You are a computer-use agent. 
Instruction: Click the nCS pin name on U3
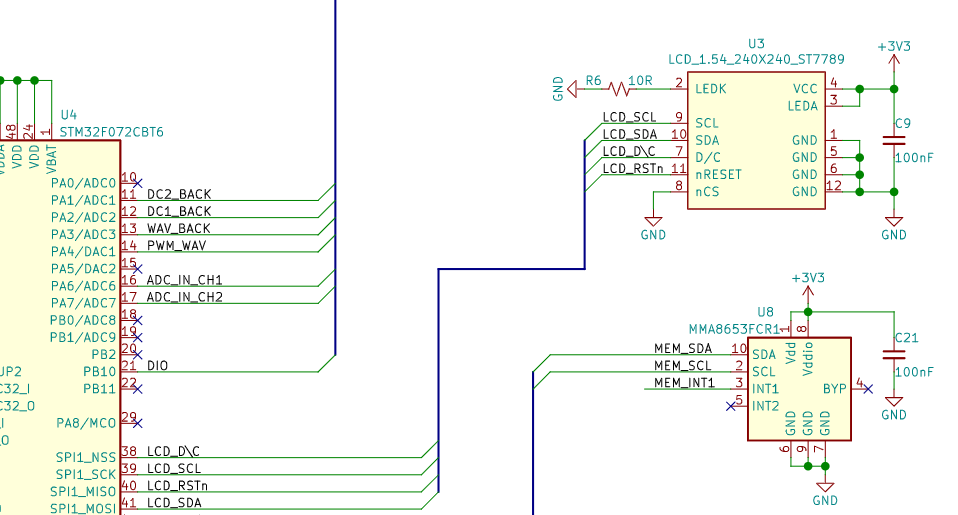click(x=708, y=192)
